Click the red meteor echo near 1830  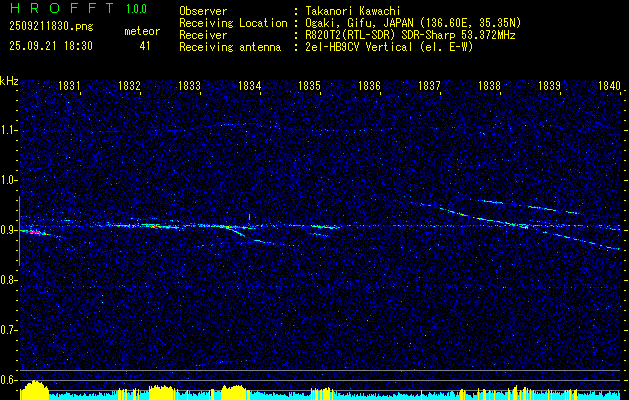[34, 232]
